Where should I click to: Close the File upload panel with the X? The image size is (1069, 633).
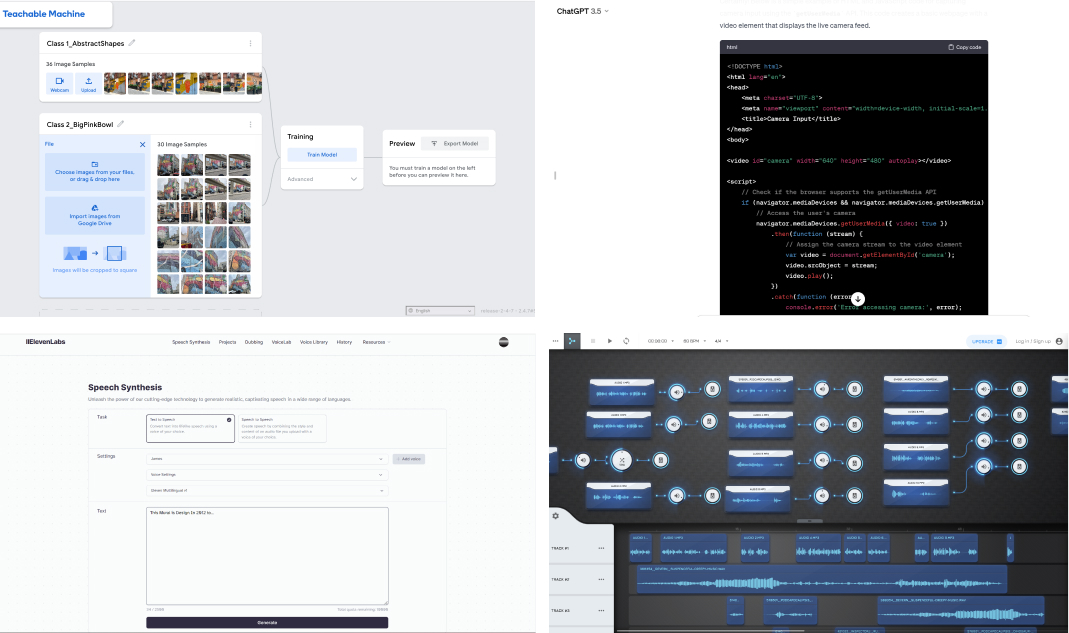click(x=142, y=145)
